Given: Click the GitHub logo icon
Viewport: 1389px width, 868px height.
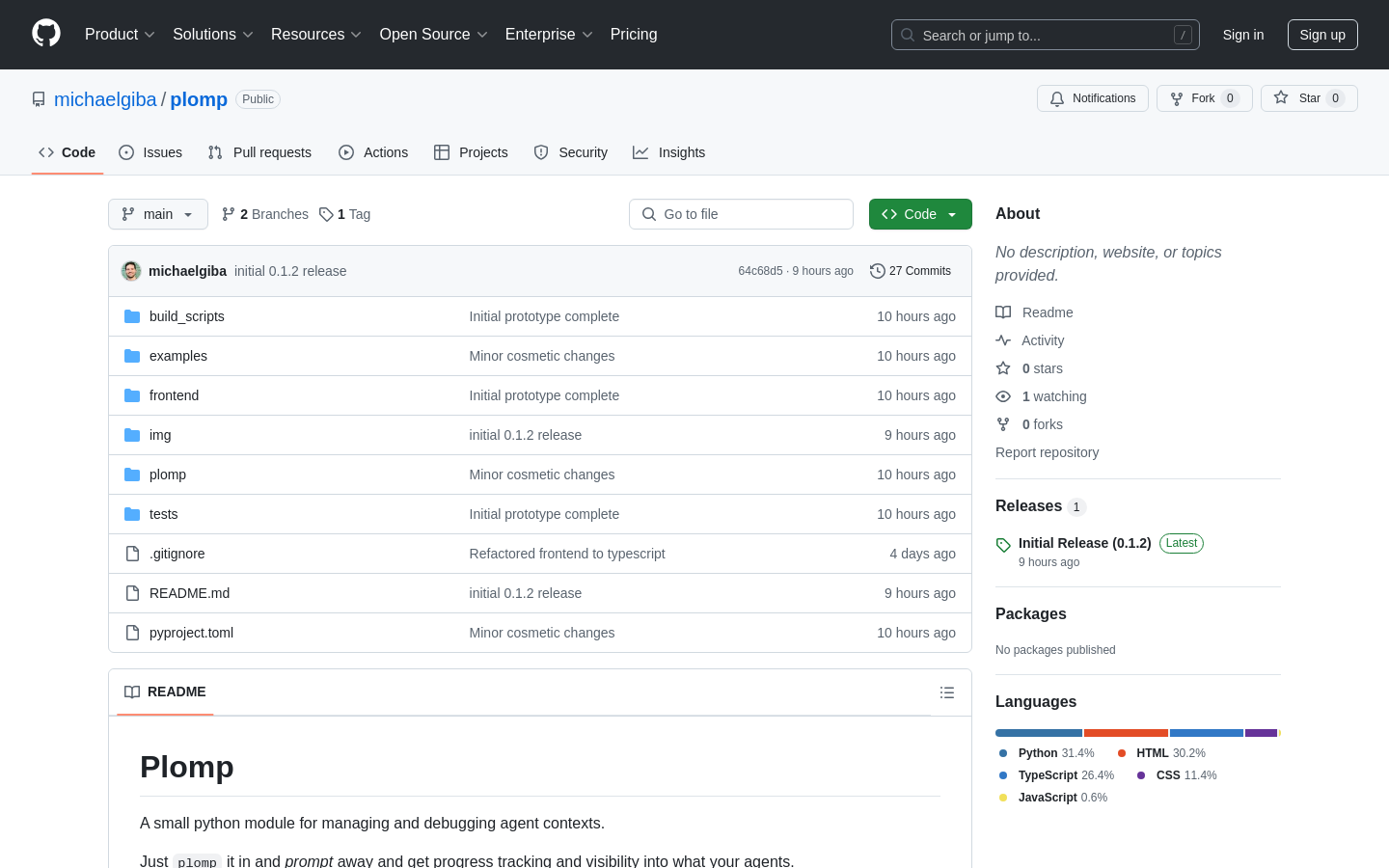Looking at the screenshot, I should coord(46,34).
